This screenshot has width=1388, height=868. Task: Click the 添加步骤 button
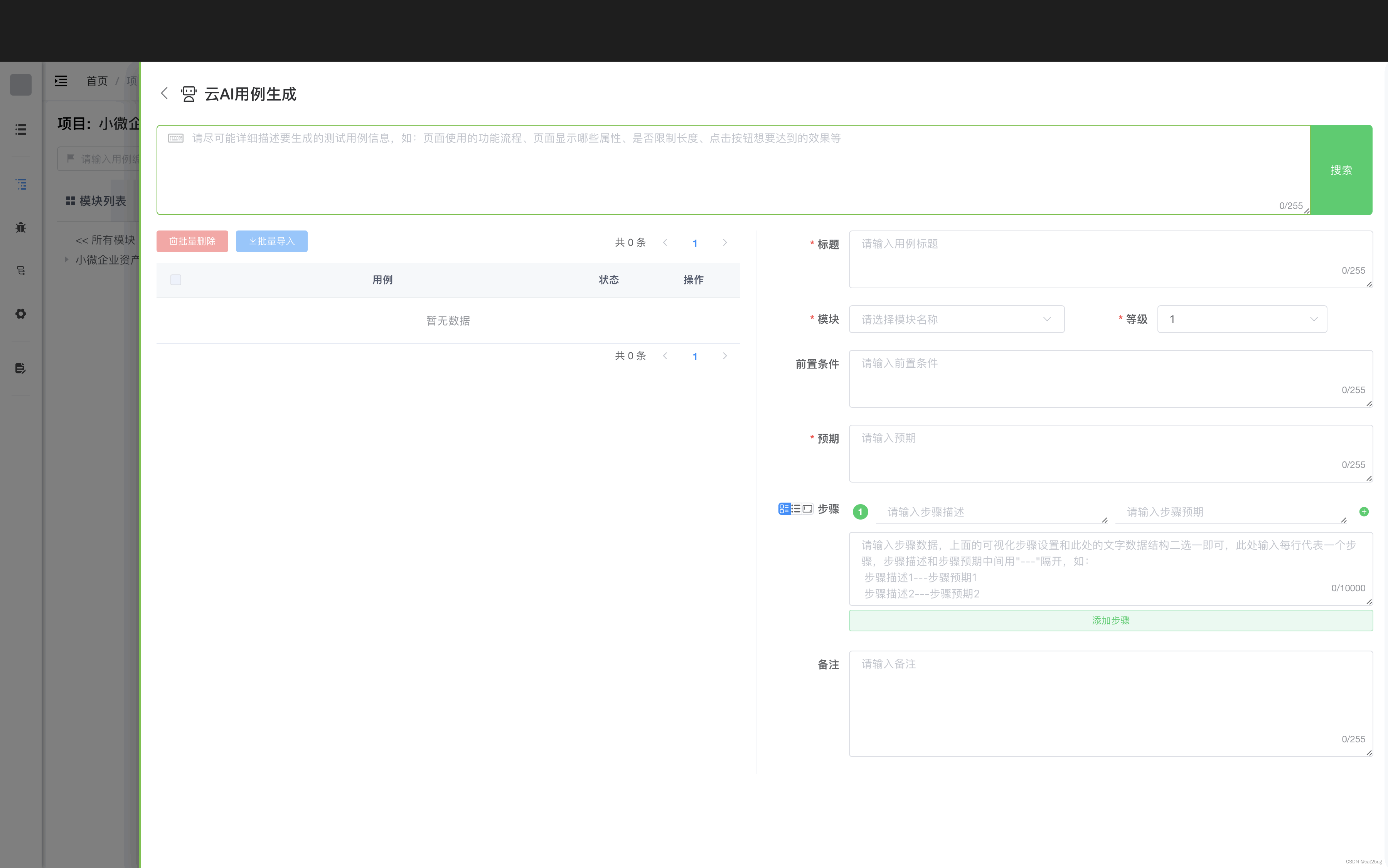(1111, 621)
